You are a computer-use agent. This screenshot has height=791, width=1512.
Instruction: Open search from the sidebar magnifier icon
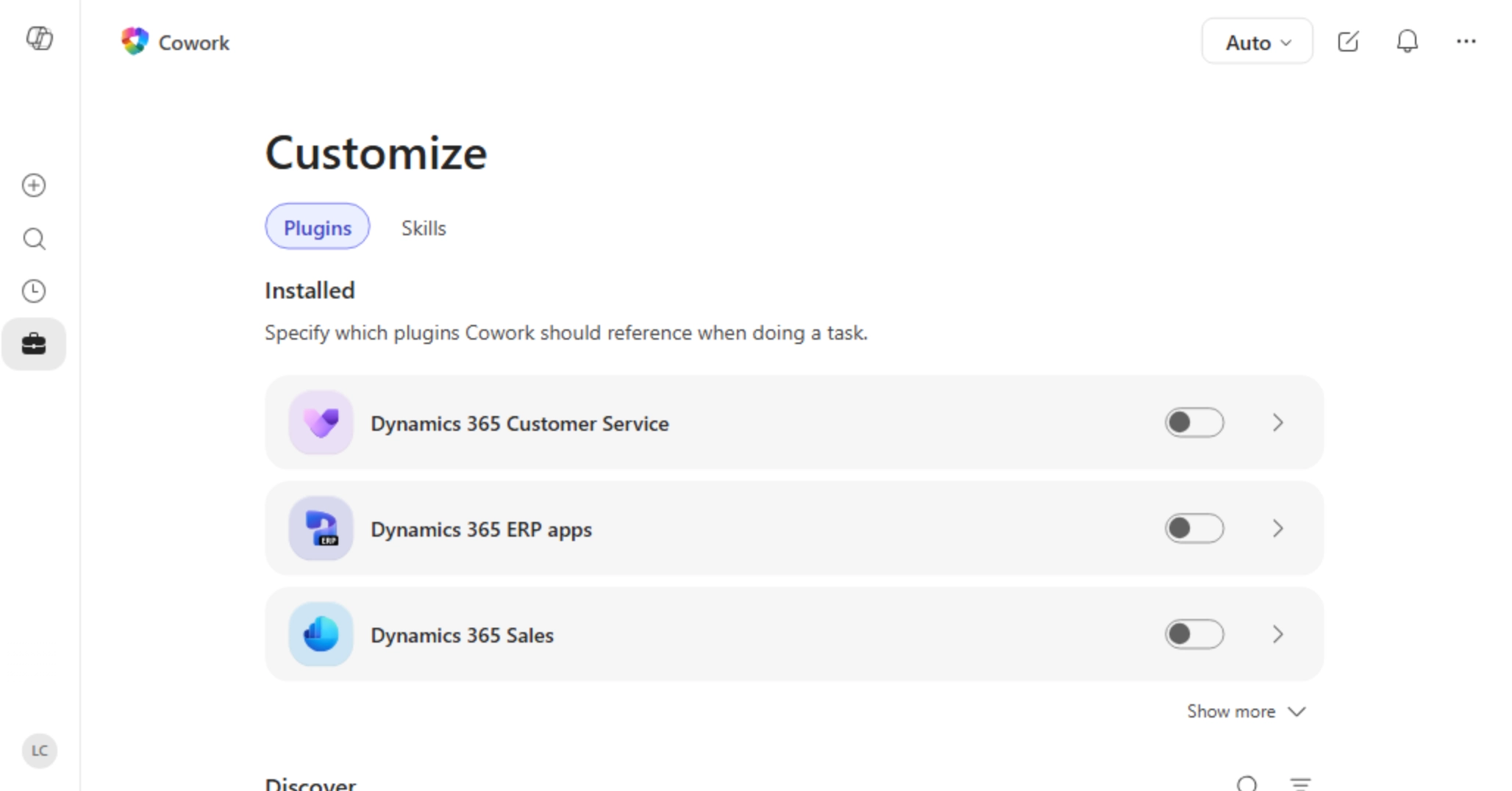click(x=34, y=239)
